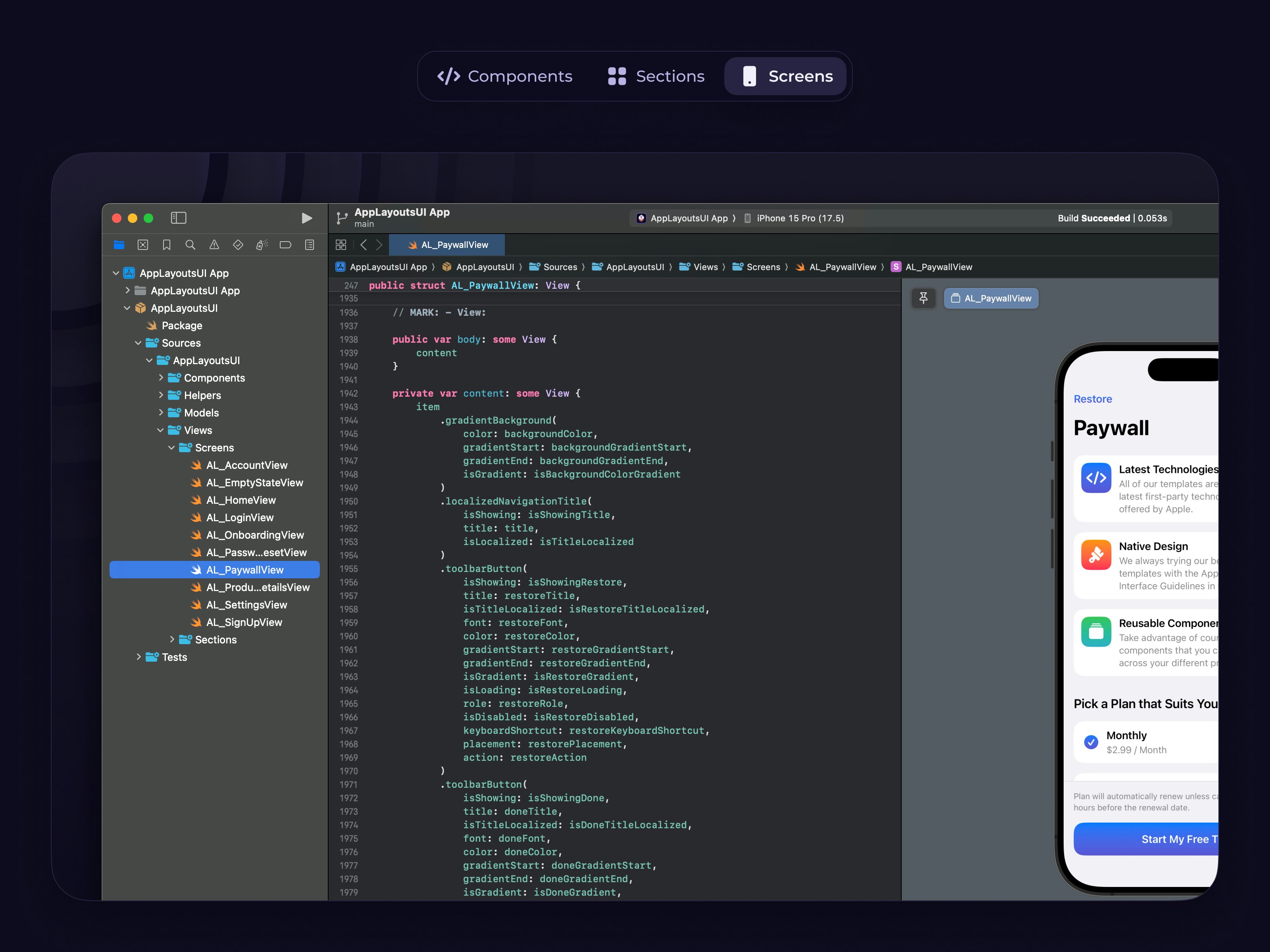Collapse the Sources folder
Viewport: 1270px width, 952px height.
[x=139, y=343]
